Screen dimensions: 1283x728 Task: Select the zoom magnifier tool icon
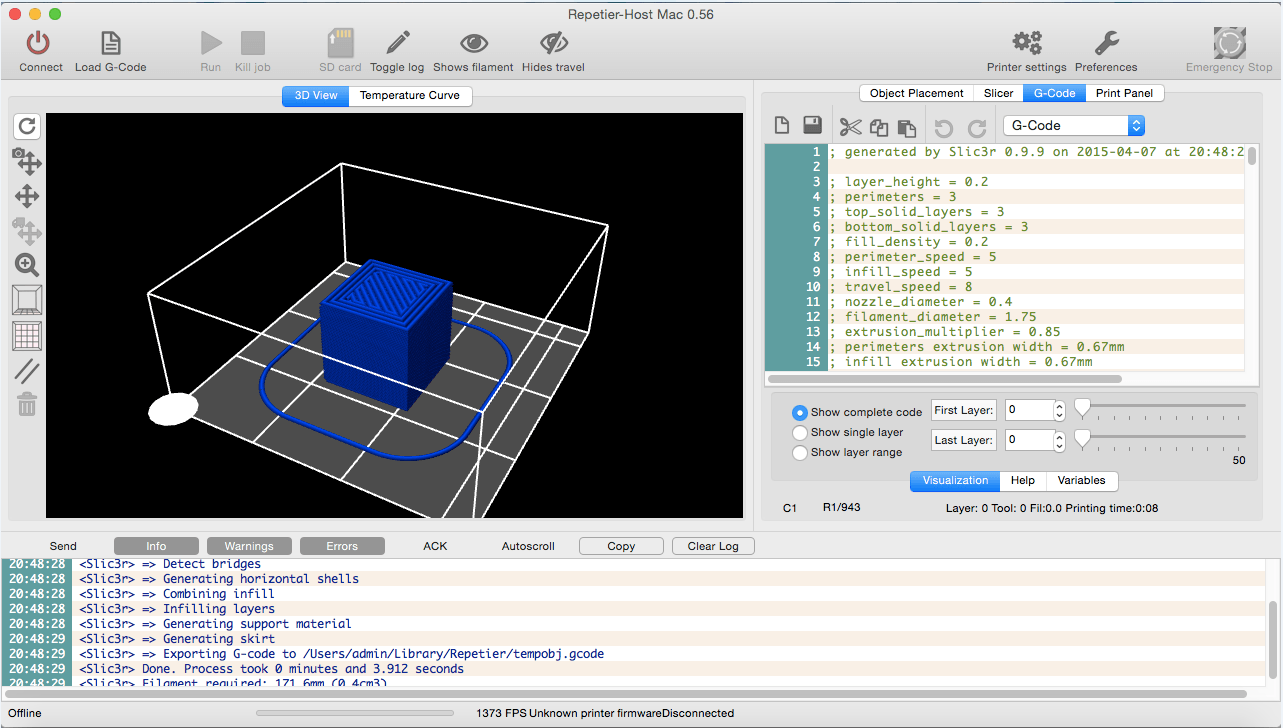(x=27, y=265)
